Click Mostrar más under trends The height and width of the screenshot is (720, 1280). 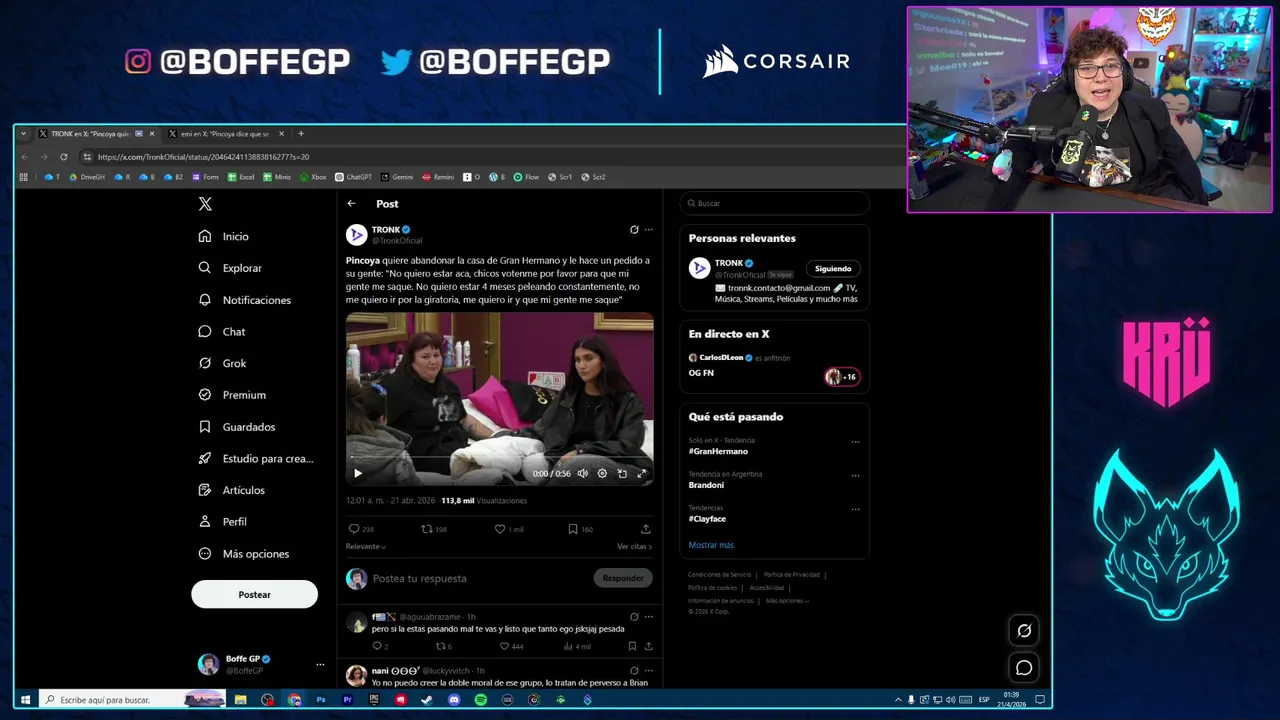tap(711, 546)
